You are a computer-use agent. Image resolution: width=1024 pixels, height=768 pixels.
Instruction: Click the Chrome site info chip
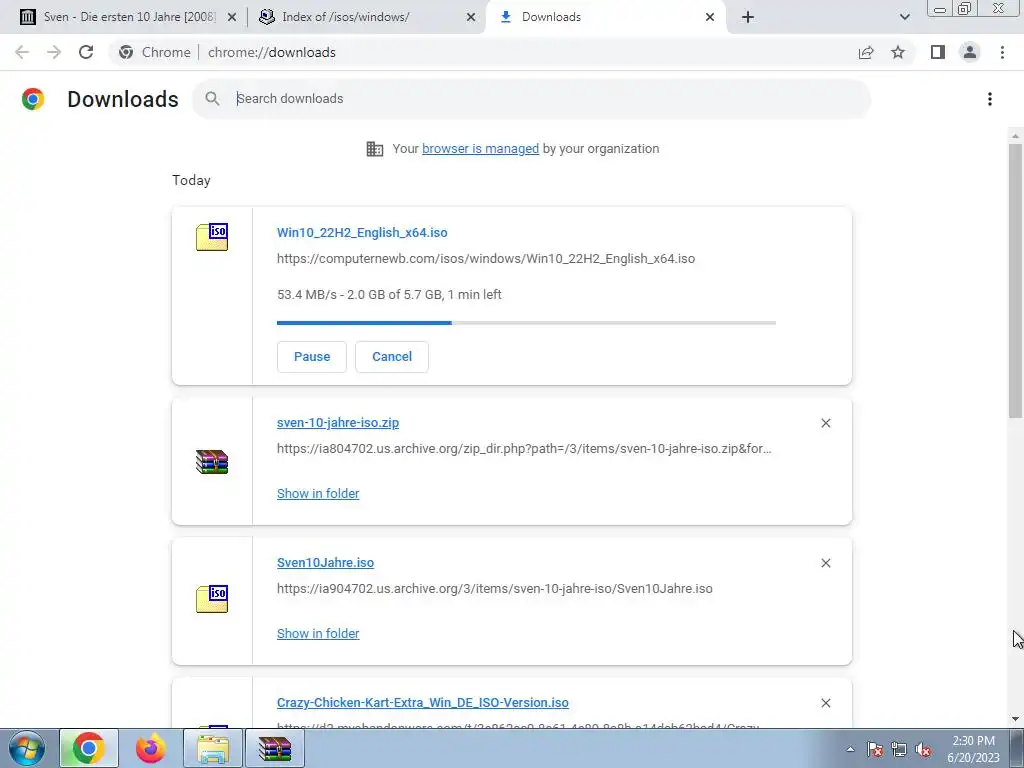pos(155,52)
